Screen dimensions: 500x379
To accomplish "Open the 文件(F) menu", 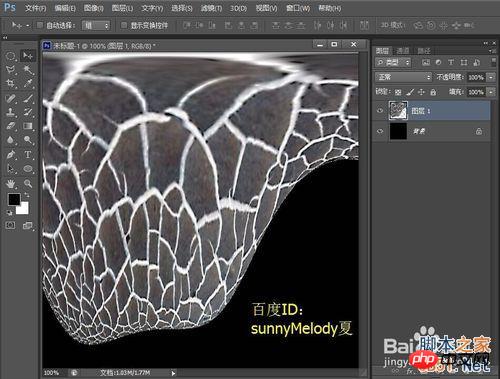I will pyautogui.click(x=35, y=8).
